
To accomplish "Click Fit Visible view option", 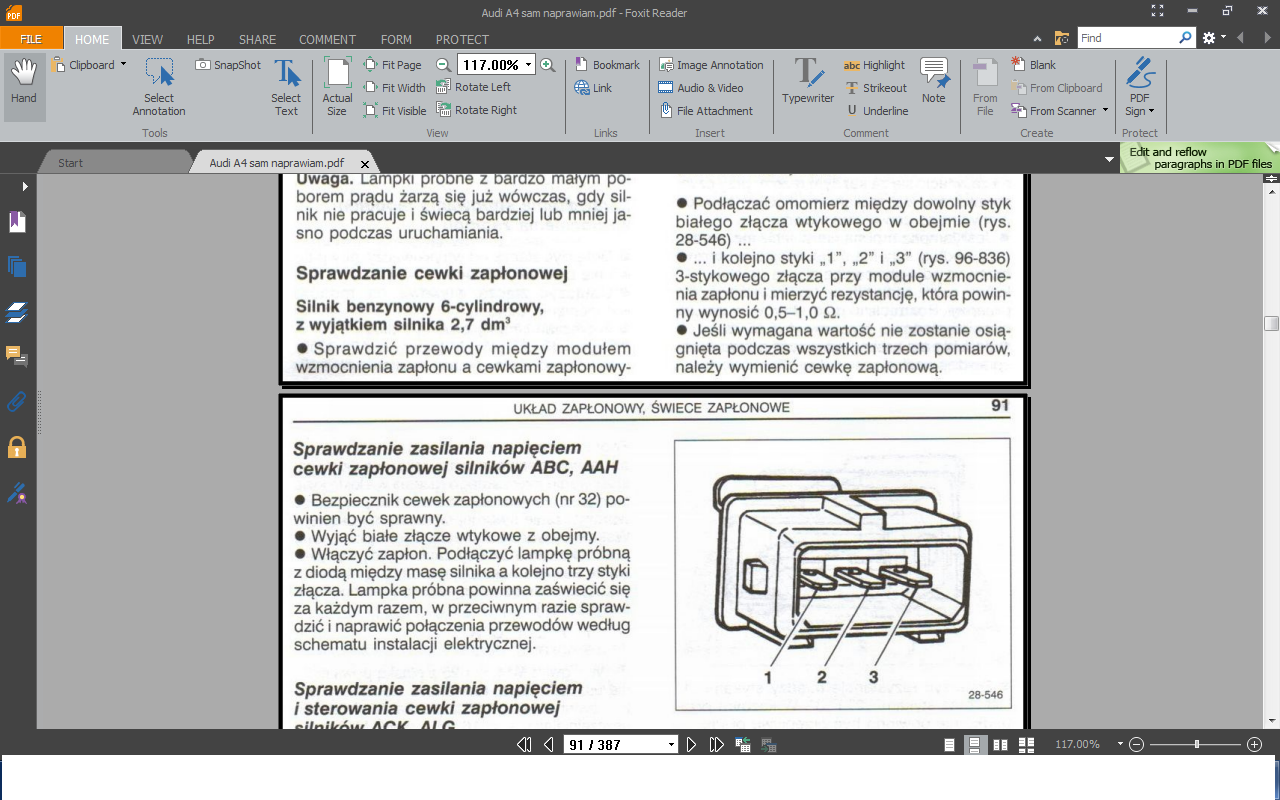I will tap(395, 111).
